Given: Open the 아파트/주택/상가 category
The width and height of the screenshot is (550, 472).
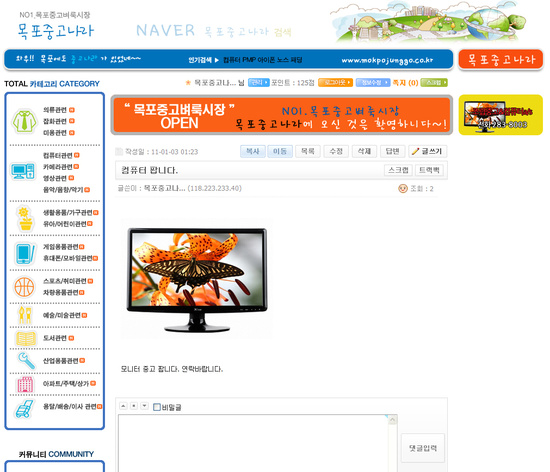Looking at the screenshot, I should [x=66, y=384].
